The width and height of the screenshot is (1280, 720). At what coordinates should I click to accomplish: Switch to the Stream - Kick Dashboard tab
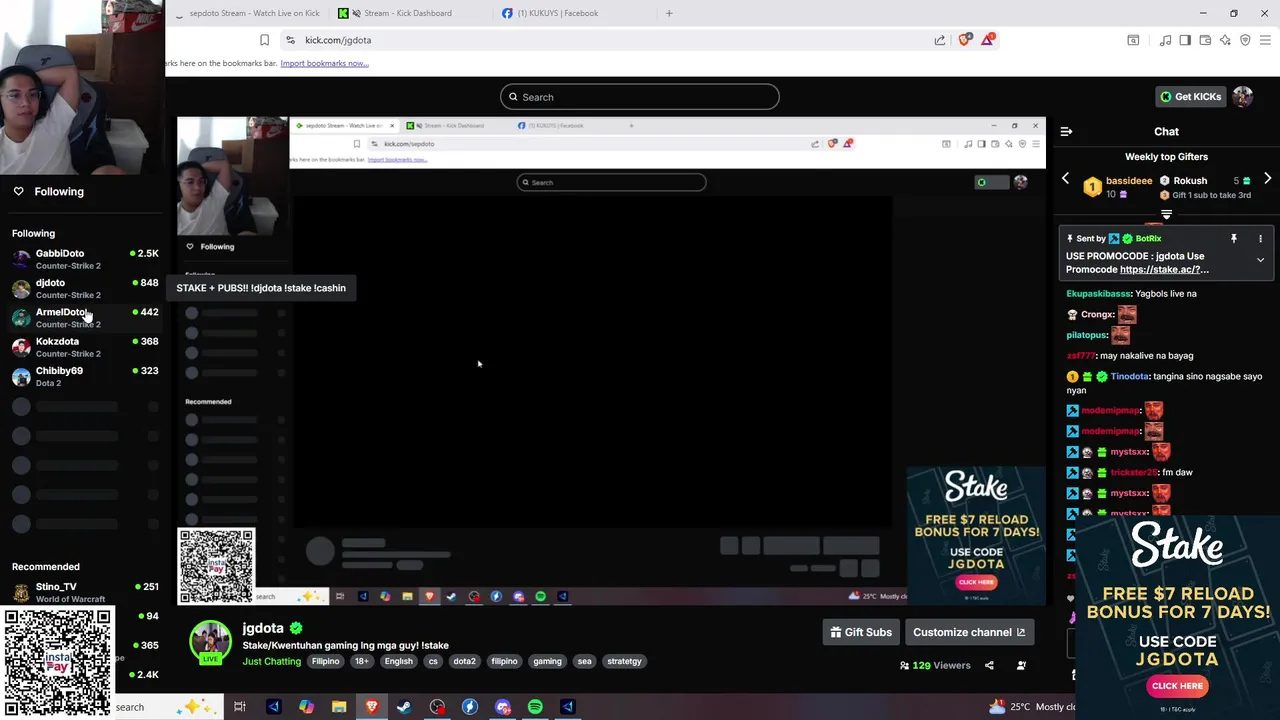coord(407,13)
